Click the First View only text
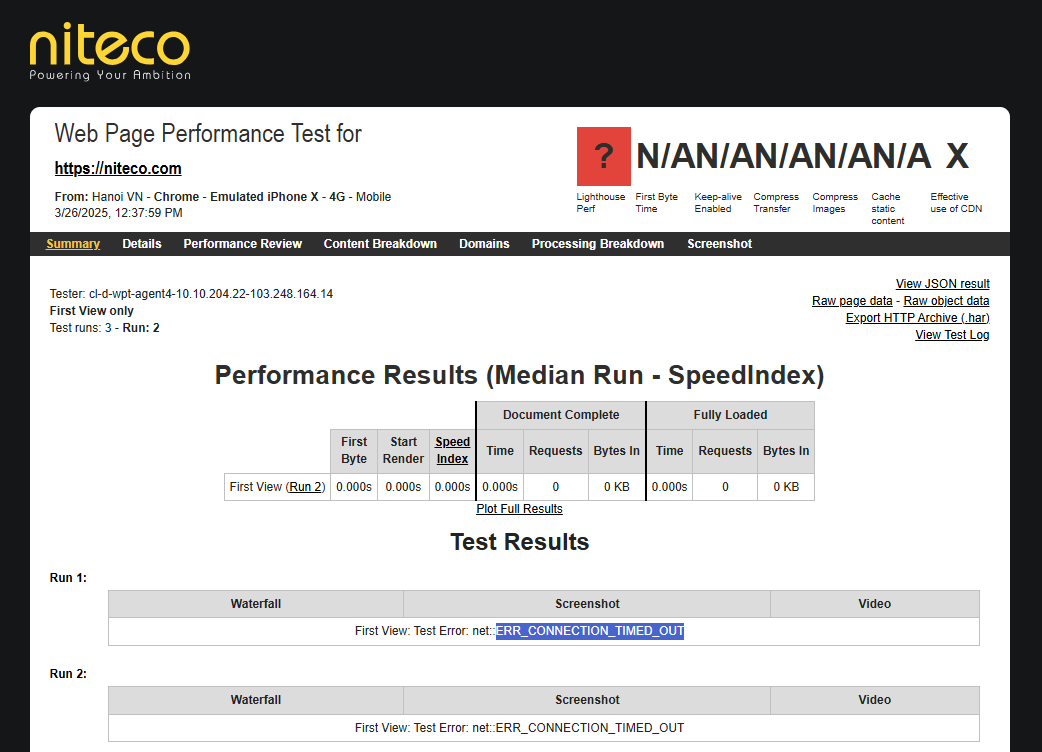1042x752 pixels. [92, 311]
